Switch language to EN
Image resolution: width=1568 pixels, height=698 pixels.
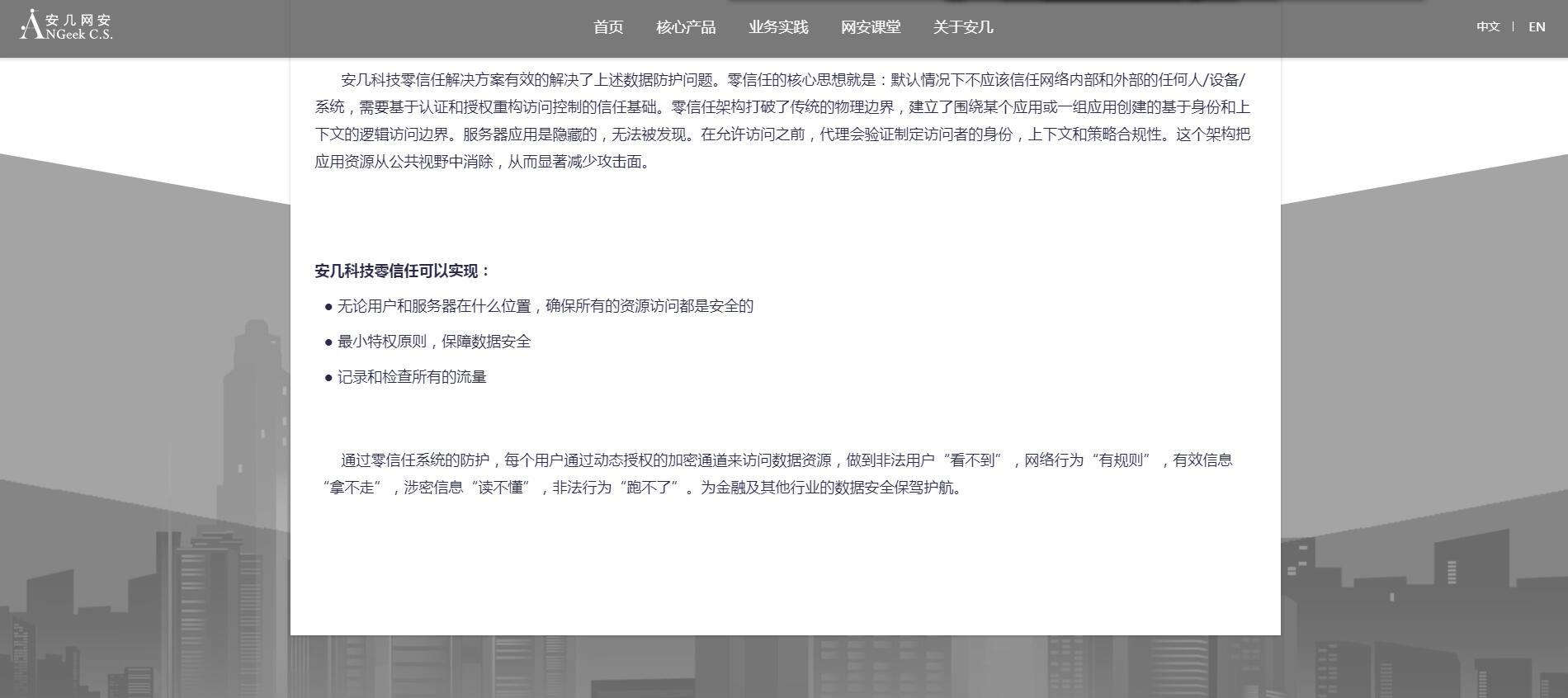click(x=1537, y=26)
